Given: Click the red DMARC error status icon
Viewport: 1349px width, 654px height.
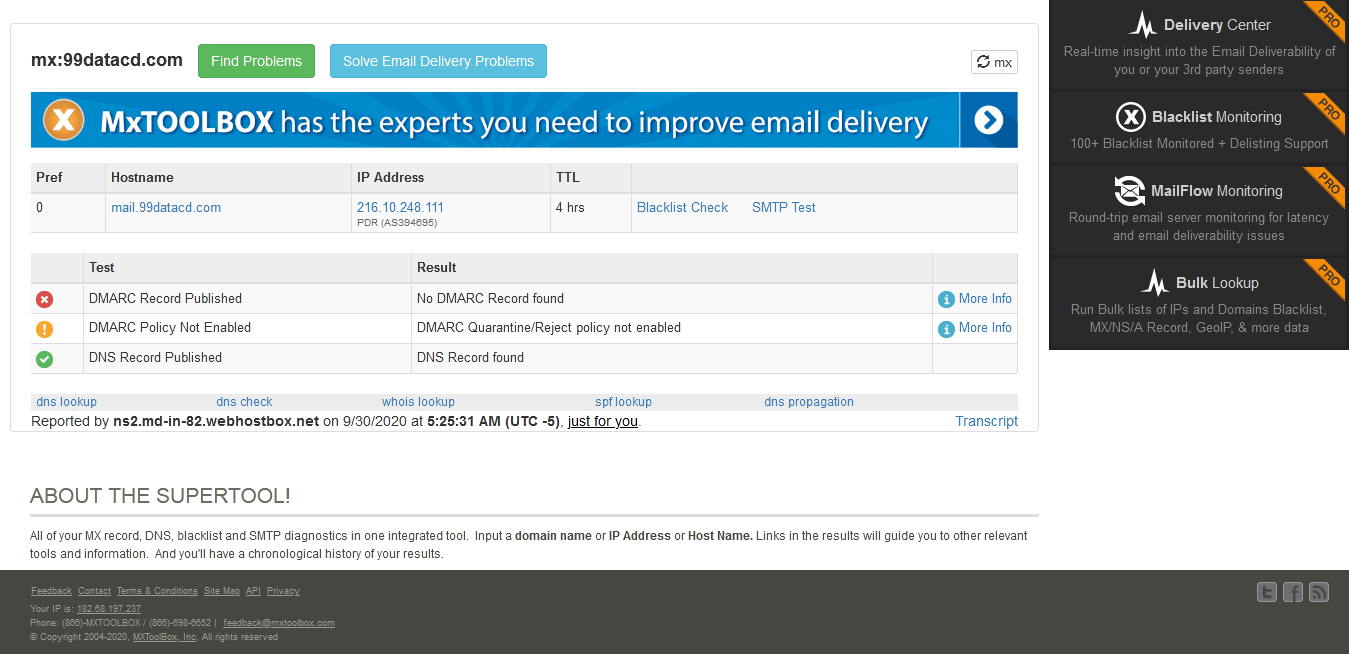Looking at the screenshot, I should [45, 299].
